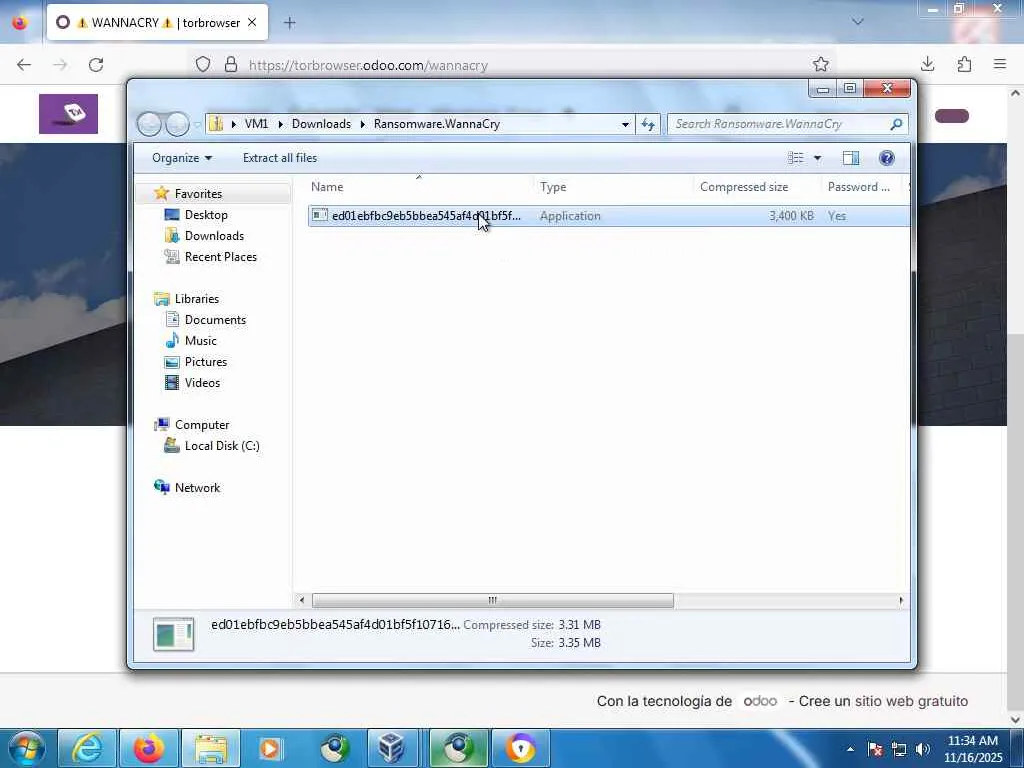1024x768 pixels.
Task: Open Windows Media Player from taskbar
Action: [270, 748]
